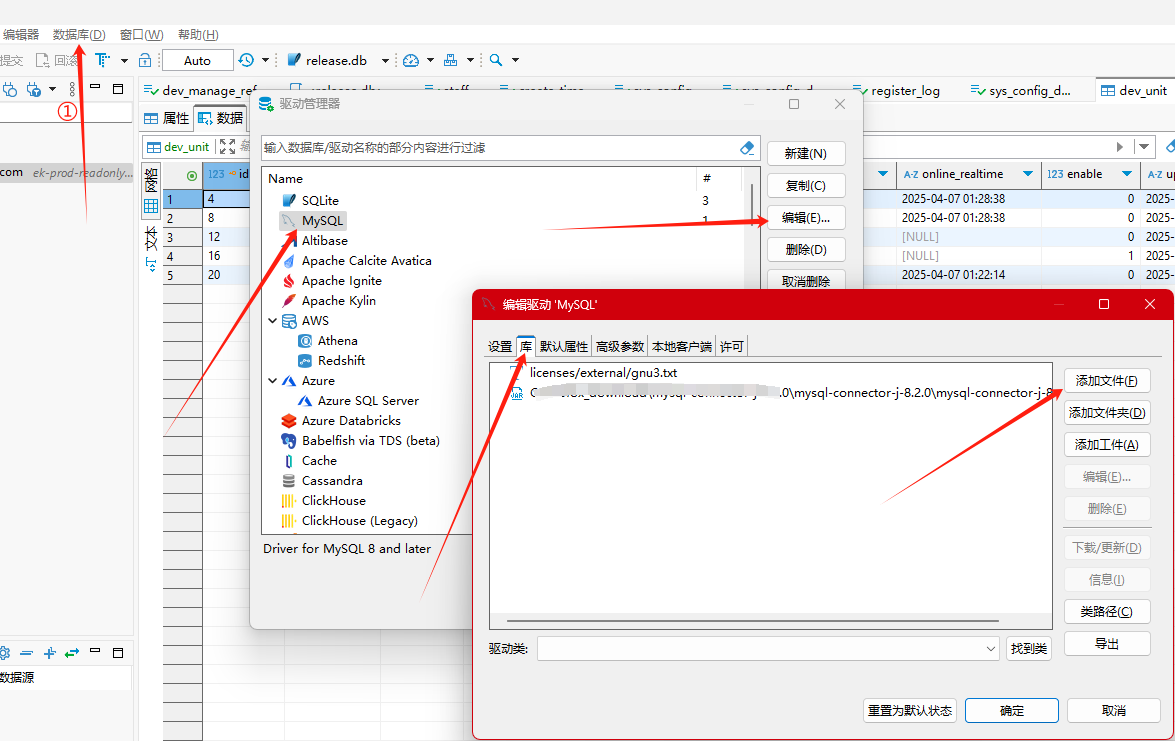Click the 添加工件(A) button
This screenshot has height=741, width=1175.
click(x=1107, y=445)
